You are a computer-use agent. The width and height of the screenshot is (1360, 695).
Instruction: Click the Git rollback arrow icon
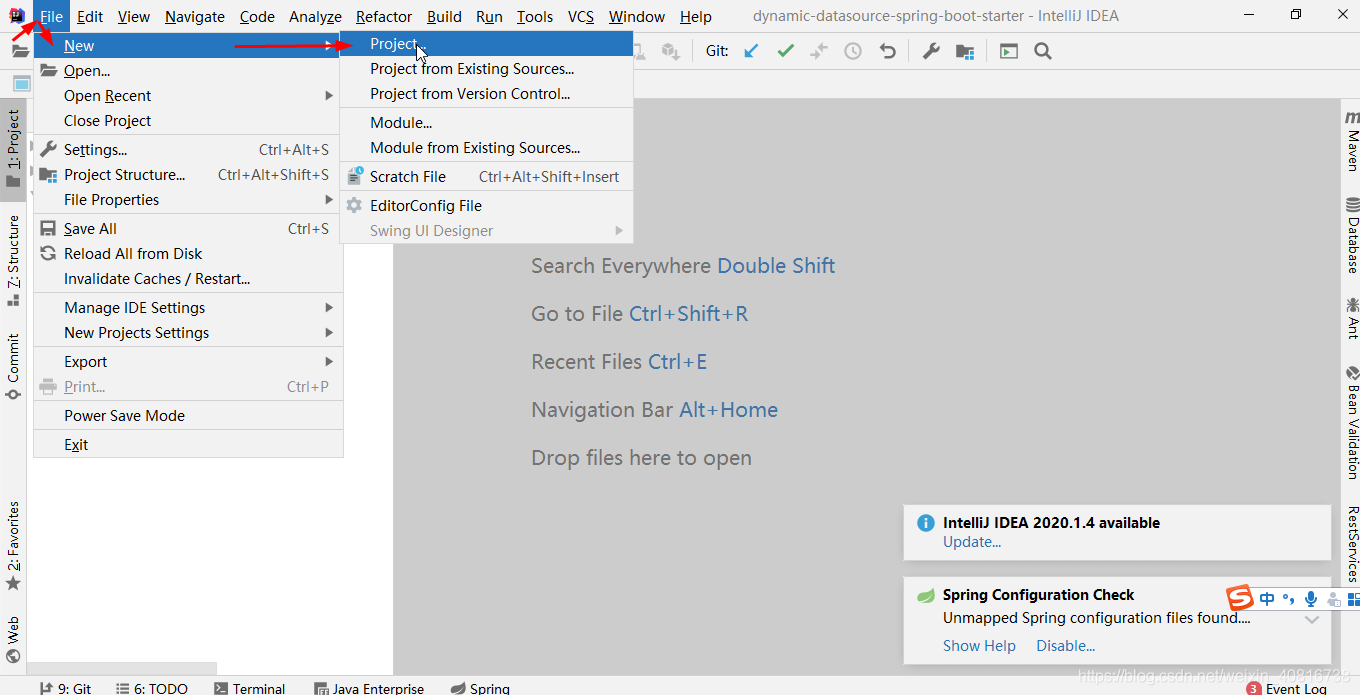[x=887, y=51]
